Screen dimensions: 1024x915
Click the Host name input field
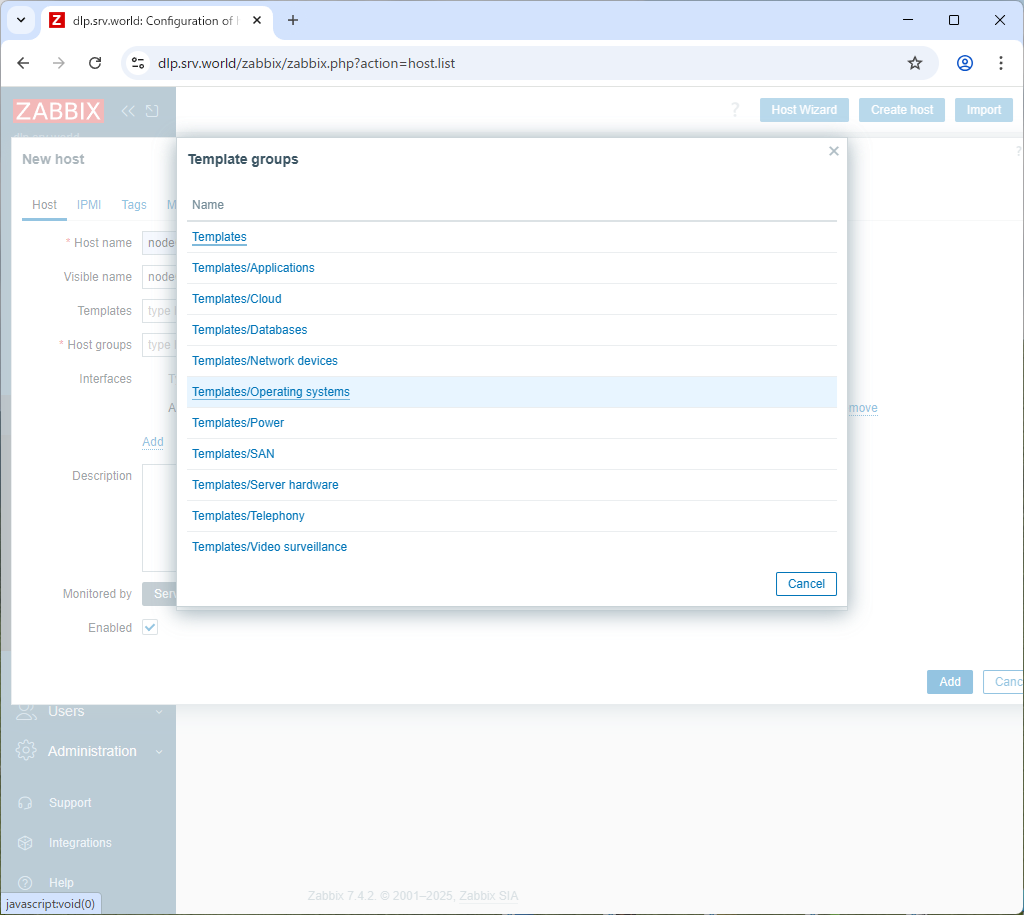click(159, 243)
